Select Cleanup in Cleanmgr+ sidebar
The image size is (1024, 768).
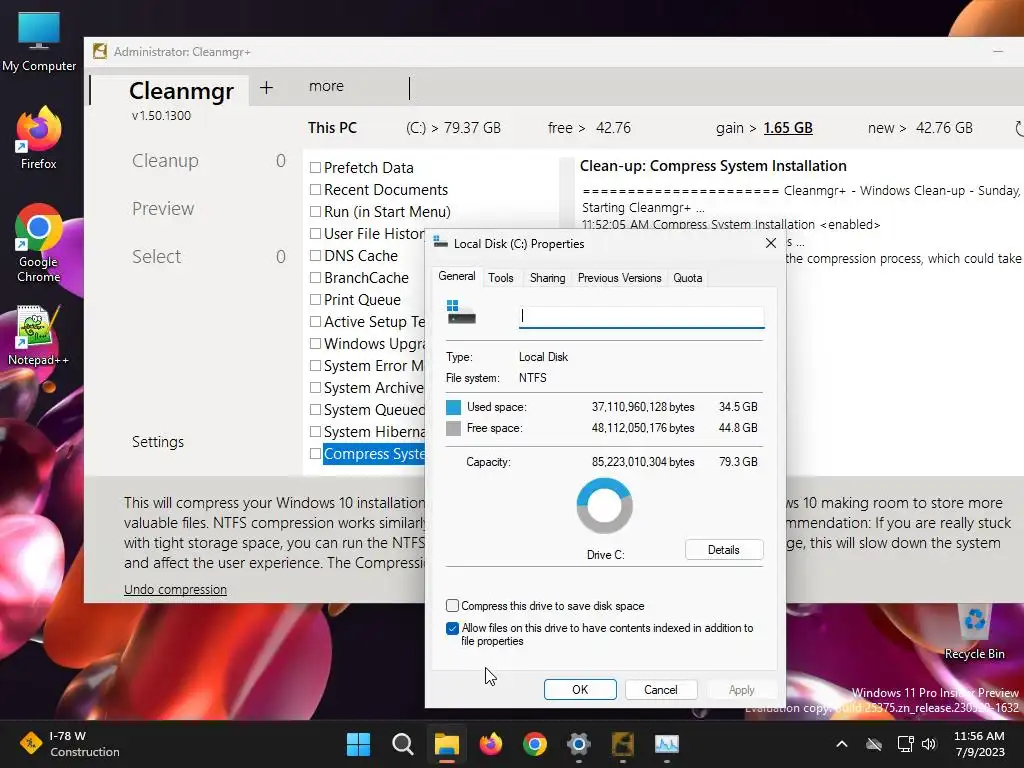point(165,161)
